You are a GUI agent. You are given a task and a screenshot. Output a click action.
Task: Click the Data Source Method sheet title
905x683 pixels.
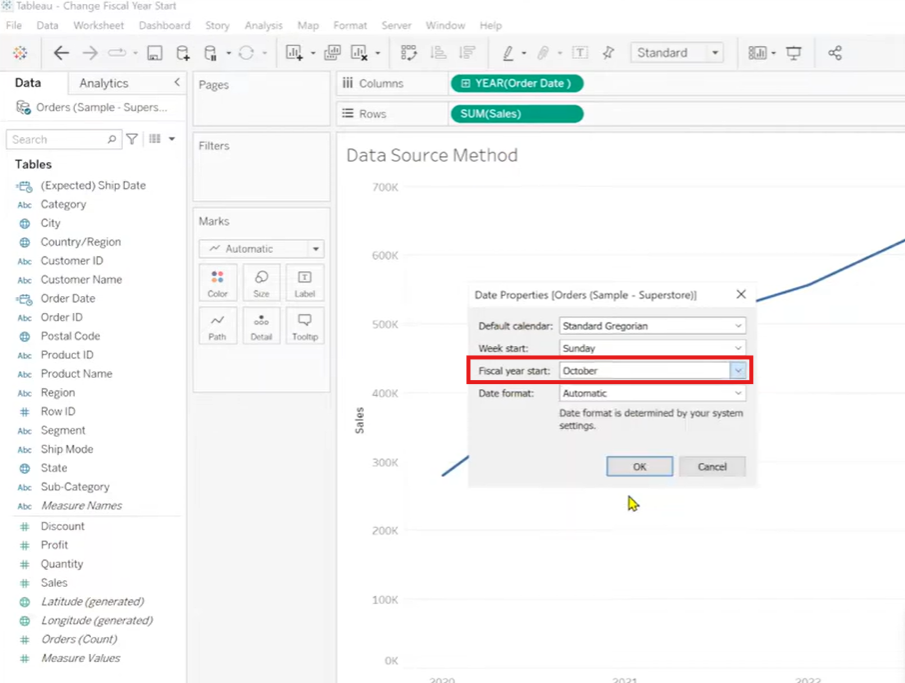[432, 155]
